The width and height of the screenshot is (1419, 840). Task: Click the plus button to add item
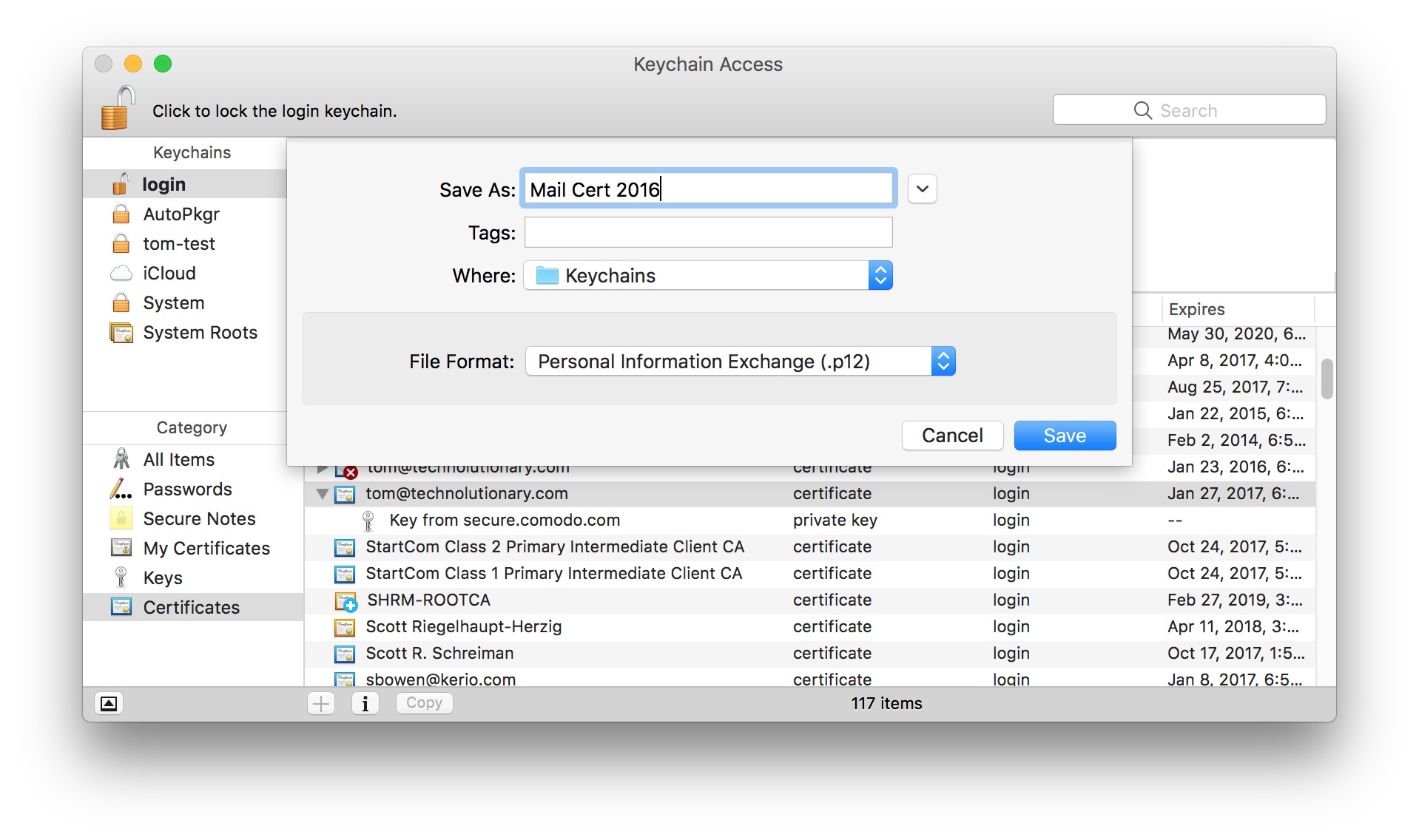(321, 703)
